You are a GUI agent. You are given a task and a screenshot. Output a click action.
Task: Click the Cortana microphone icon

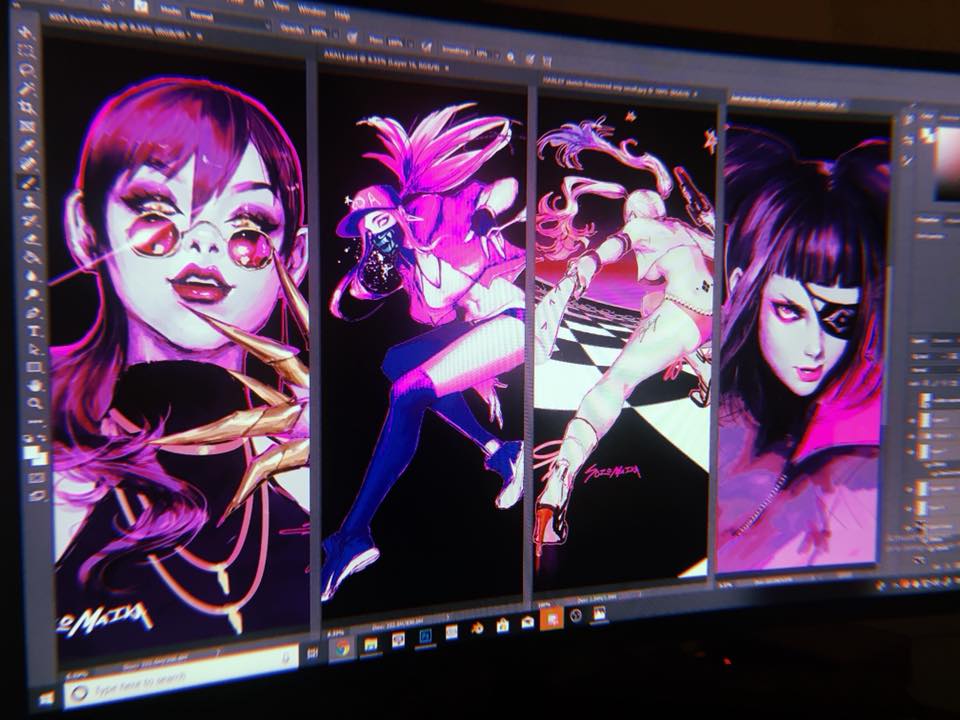(285, 656)
